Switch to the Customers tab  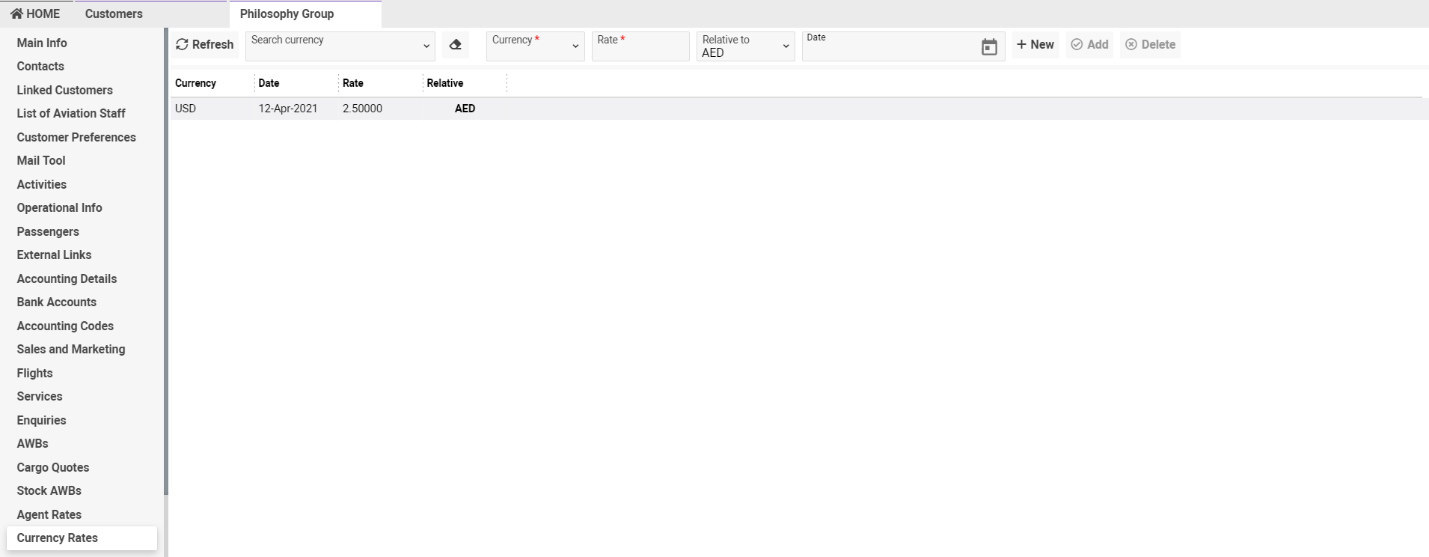point(113,13)
